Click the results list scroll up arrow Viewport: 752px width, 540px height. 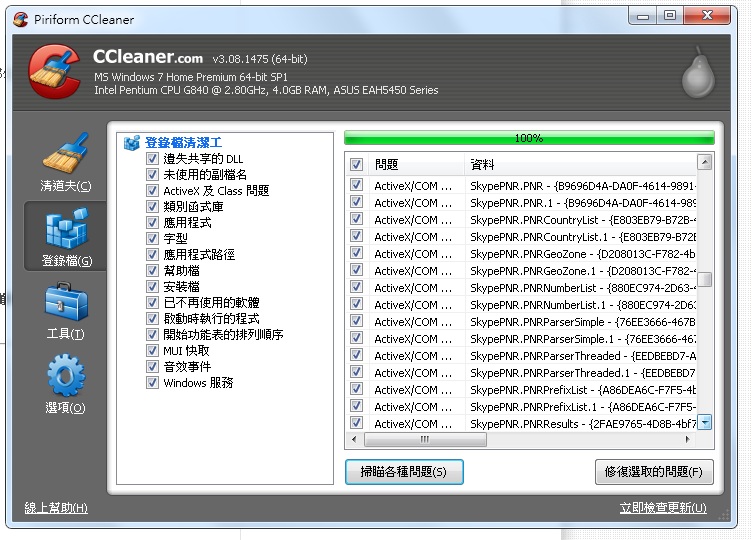coord(705,163)
